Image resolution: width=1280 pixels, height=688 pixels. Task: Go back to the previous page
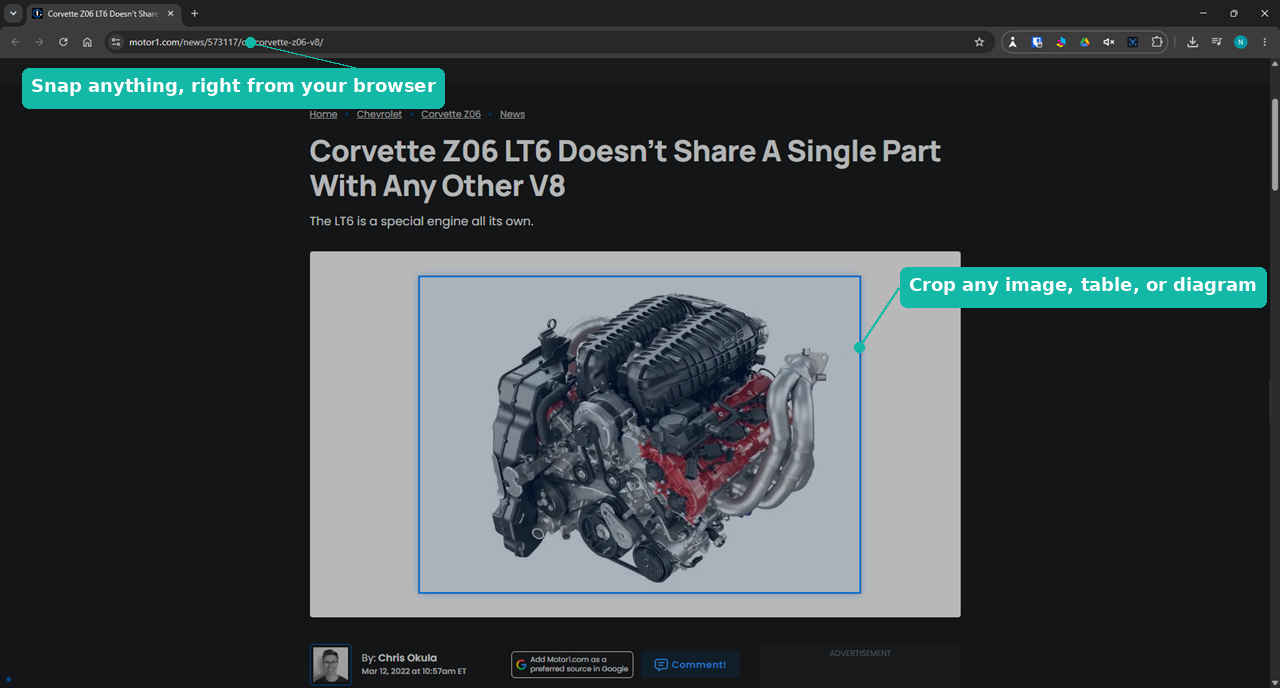15,42
